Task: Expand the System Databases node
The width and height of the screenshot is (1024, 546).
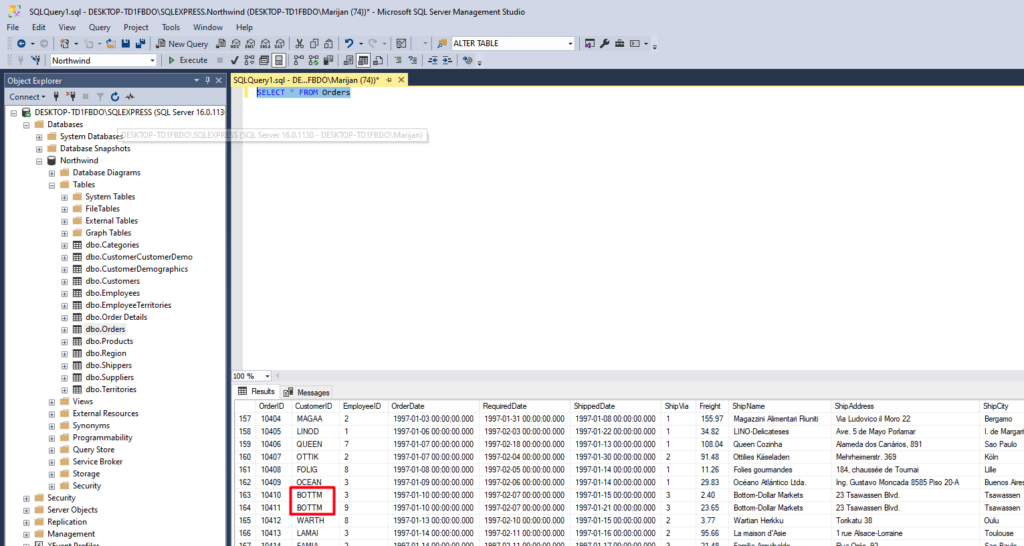Action: (39, 136)
